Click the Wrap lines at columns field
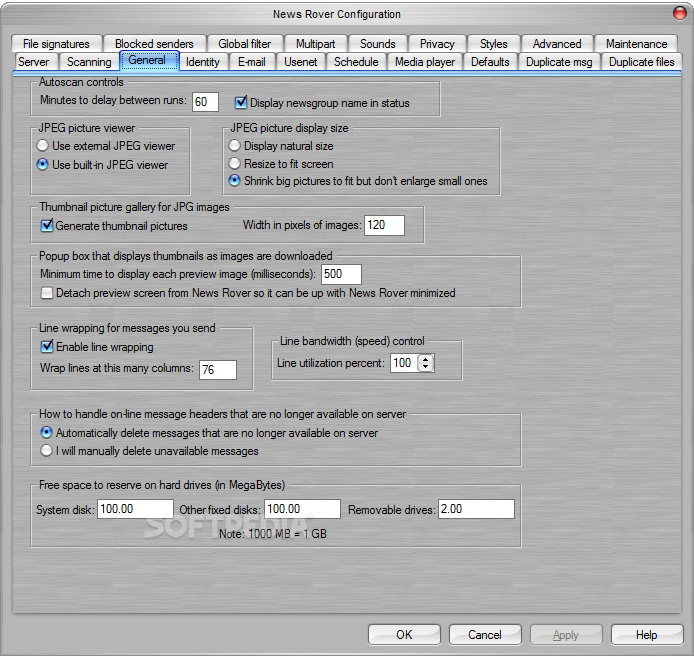The height and width of the screenshot is (656, 694). point(218,370)
